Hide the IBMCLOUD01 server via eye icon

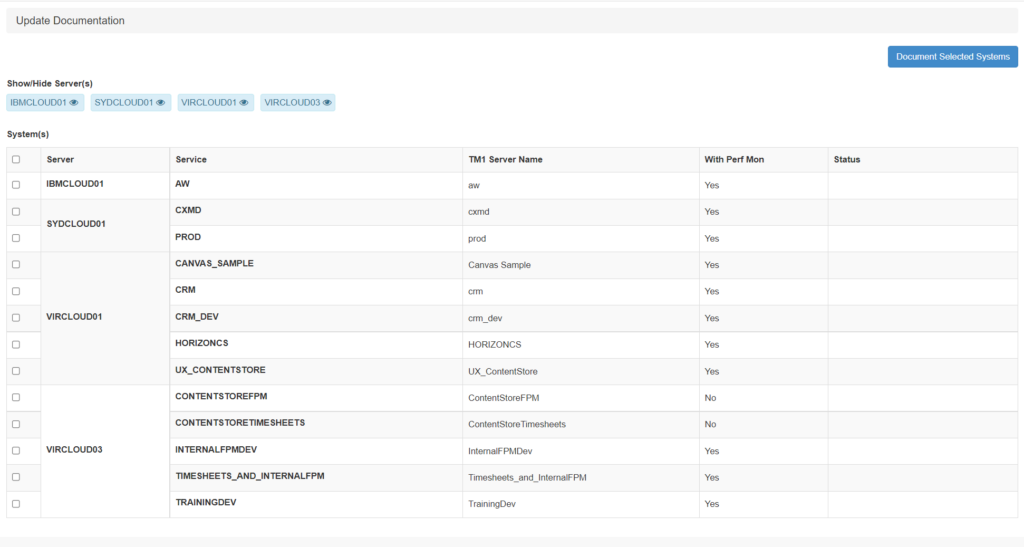(74, 102)
